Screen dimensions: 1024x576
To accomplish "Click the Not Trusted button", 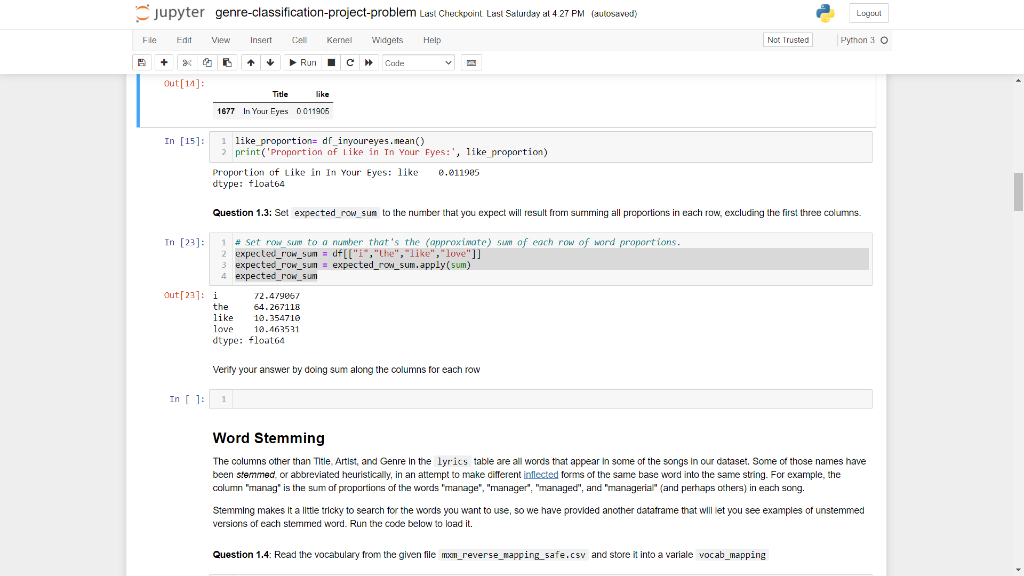I will click(786, 40).
